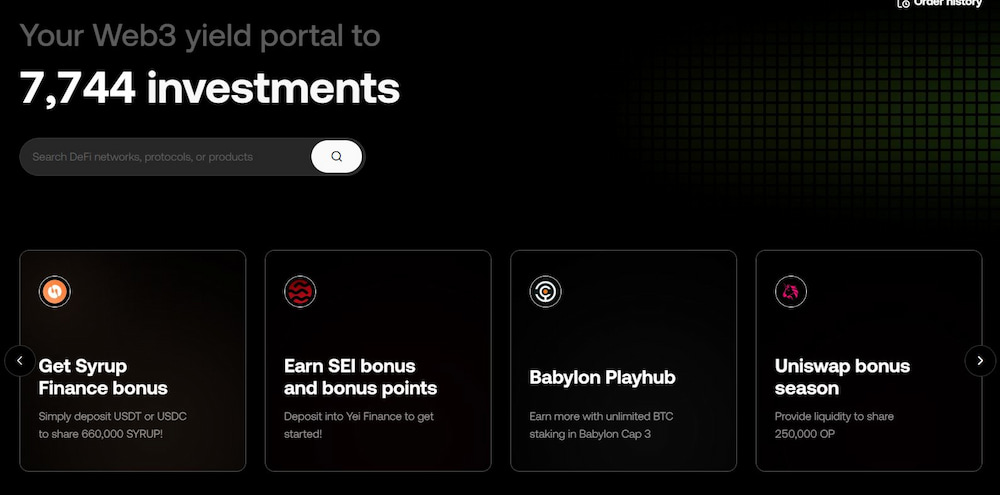1000x495 pixels.
Task: Open Order history link
Action: click(x=940, y=3)
